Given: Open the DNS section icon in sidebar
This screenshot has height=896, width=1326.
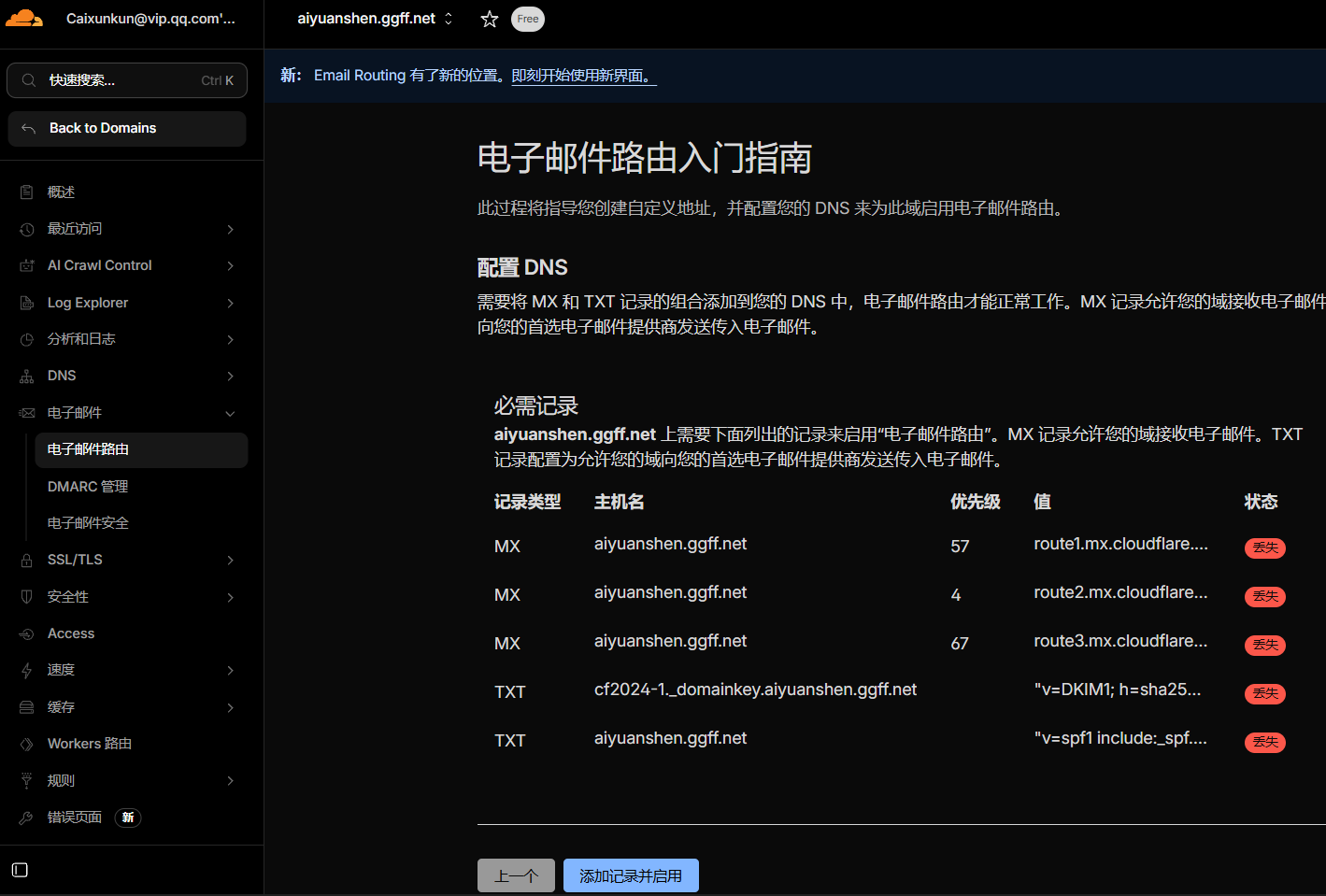Looking at the screenshot, I should [x=26, y=375].
